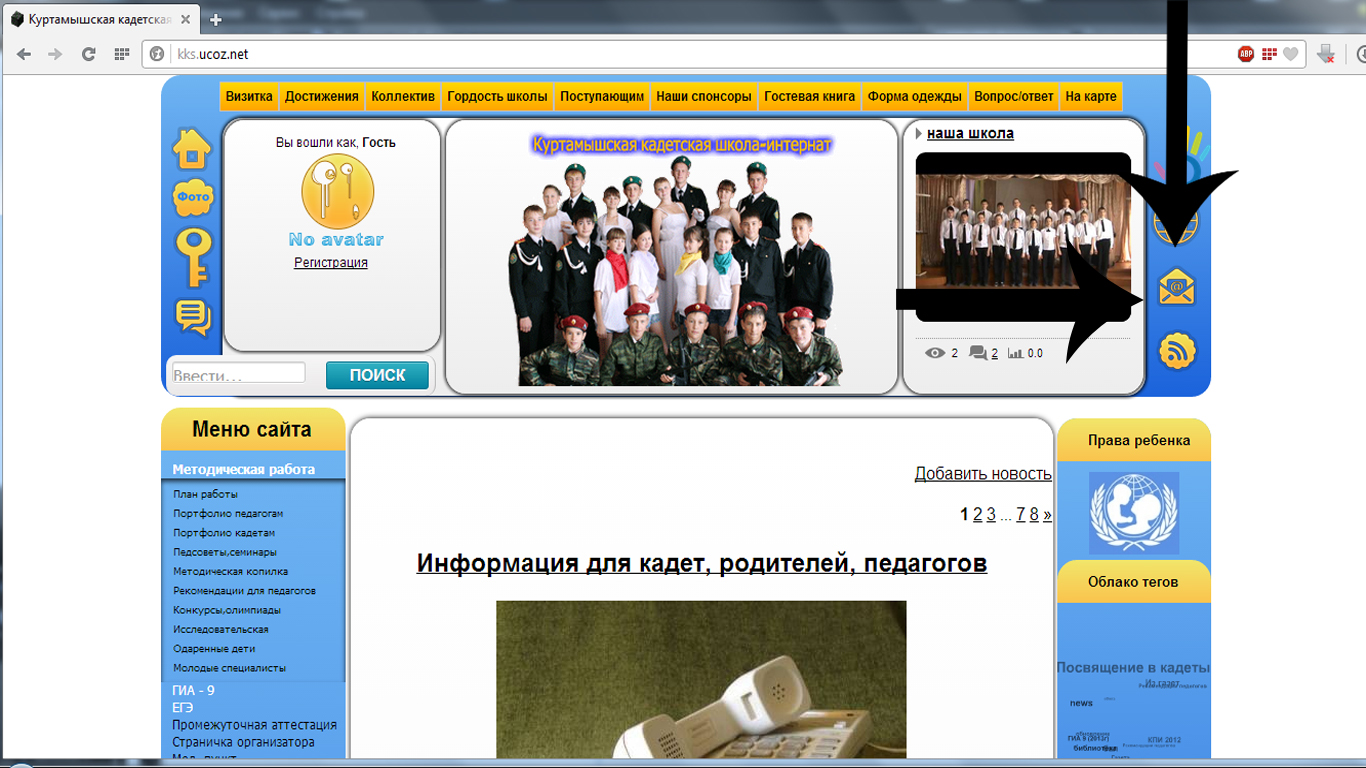
Task: Go to news page 8
Action: tap(1034, 514)
